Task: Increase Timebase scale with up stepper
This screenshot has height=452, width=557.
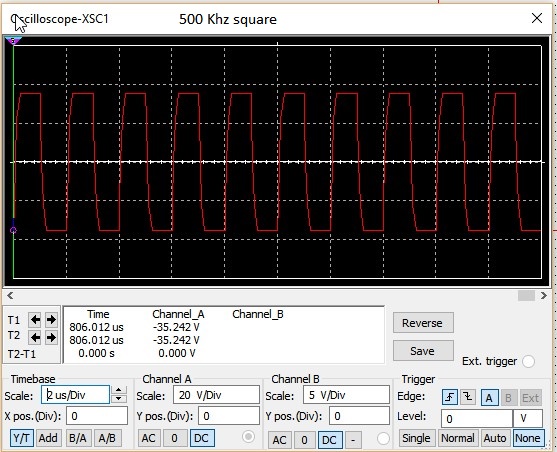Action: [x=119, y=391]
